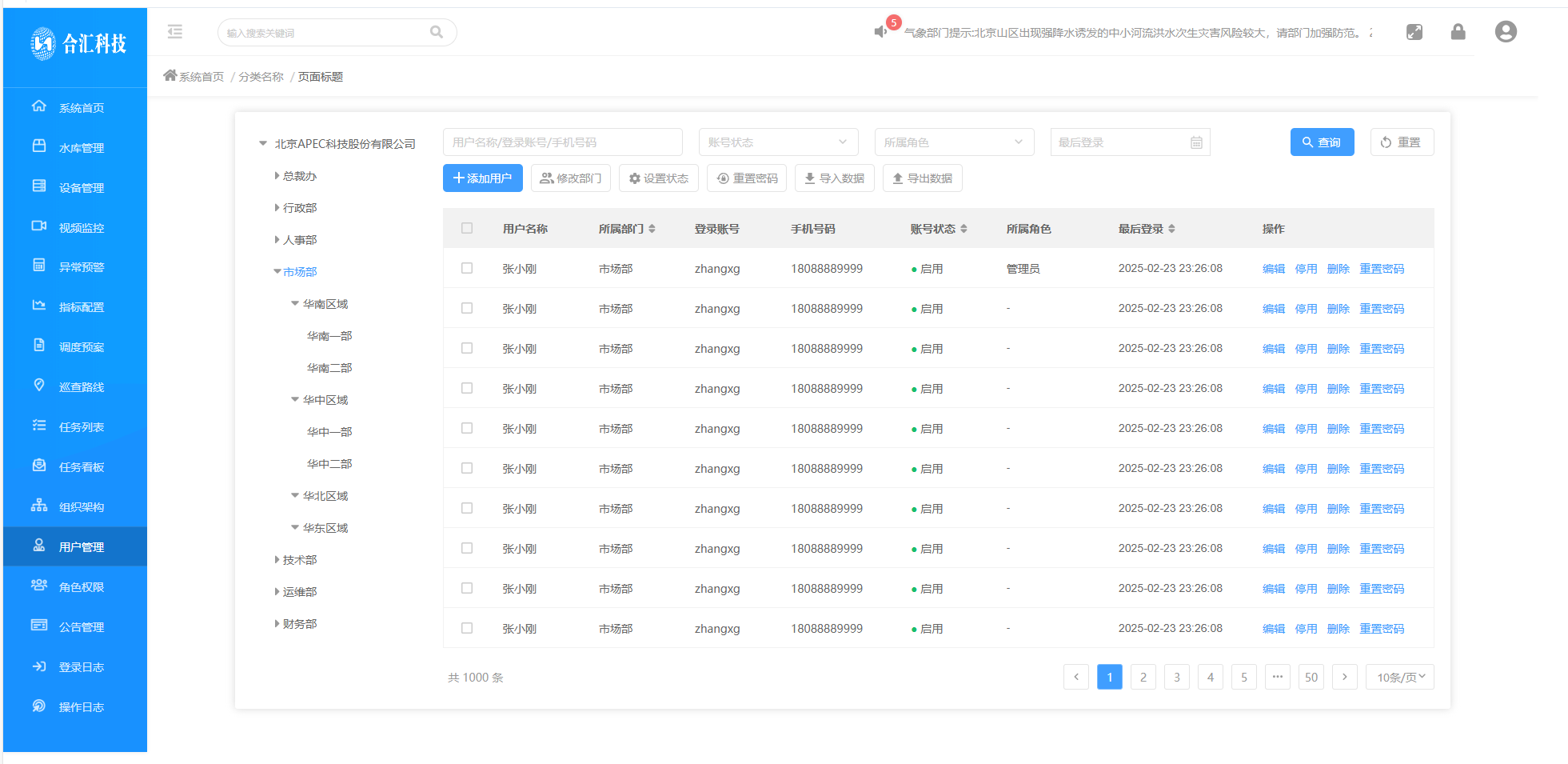The width and height of the screenshot is (1568, 764).
Task: Click the 查询 search button
Action: pos(1321,142)
